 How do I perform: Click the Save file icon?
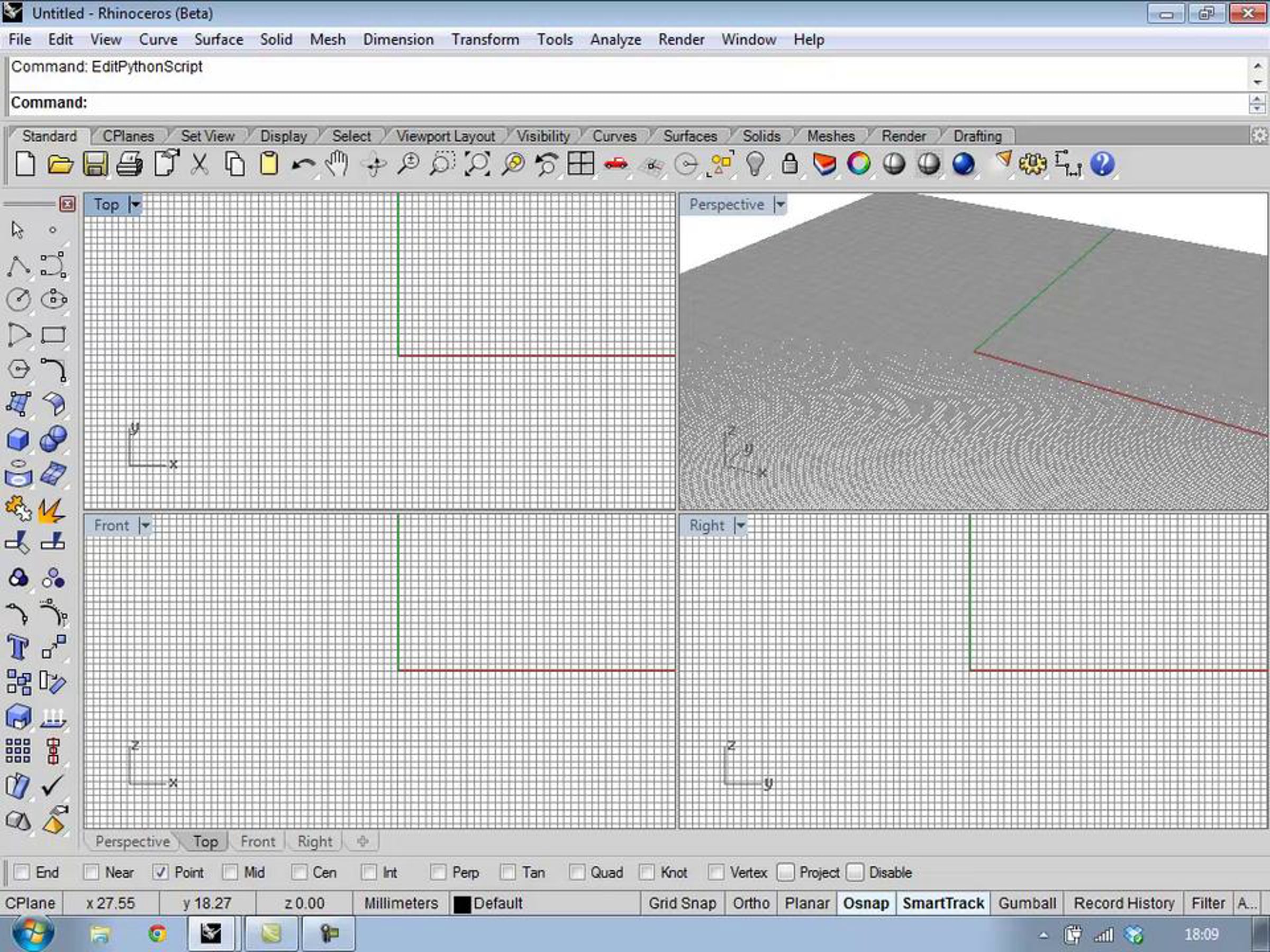click(95, 164)
